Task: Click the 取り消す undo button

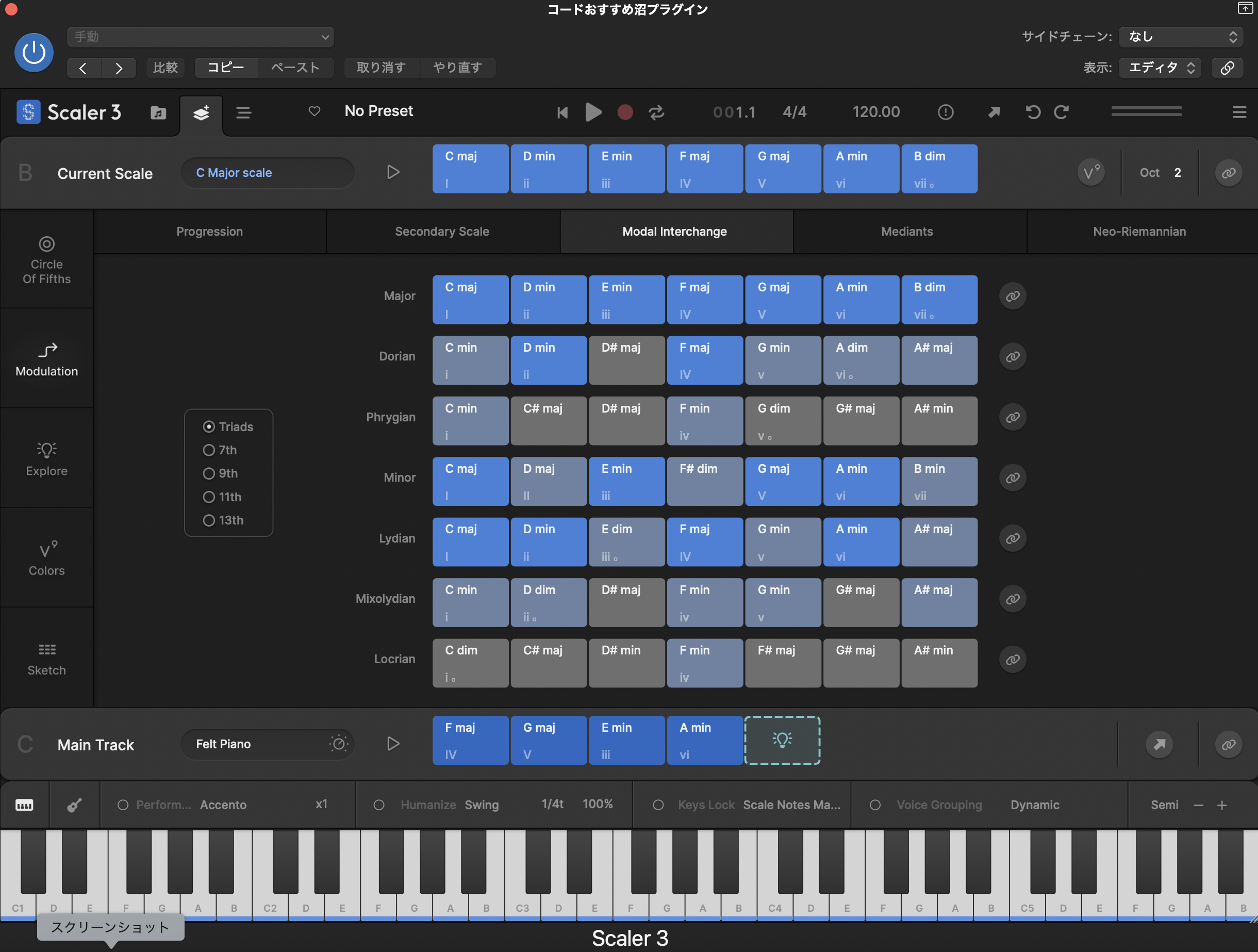Action: [382, 68]
